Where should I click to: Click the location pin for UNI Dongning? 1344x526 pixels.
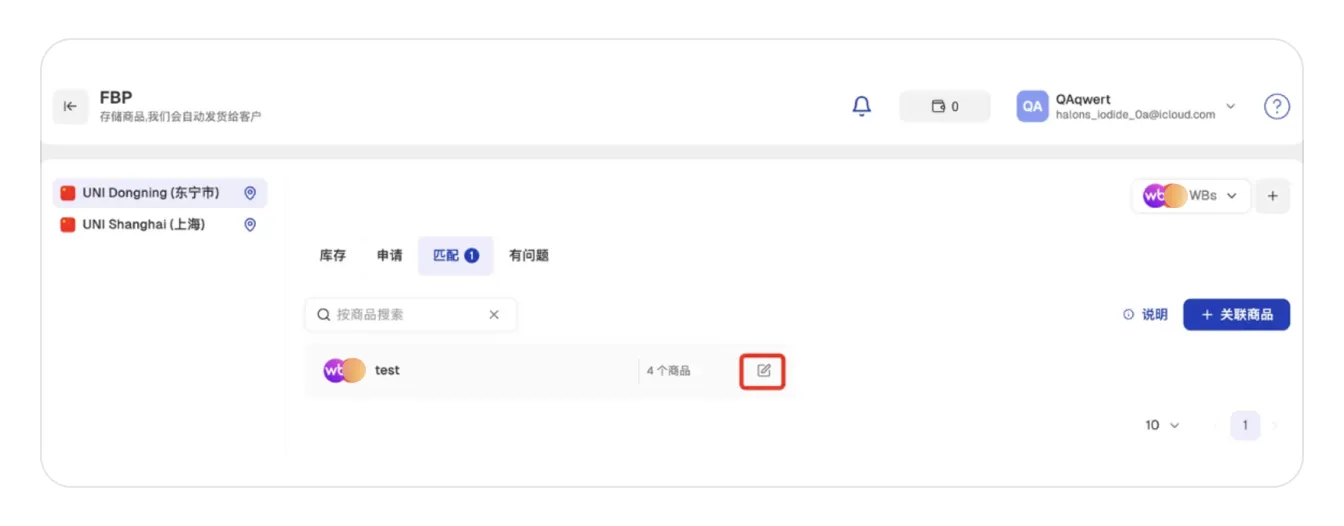(250, 193)
